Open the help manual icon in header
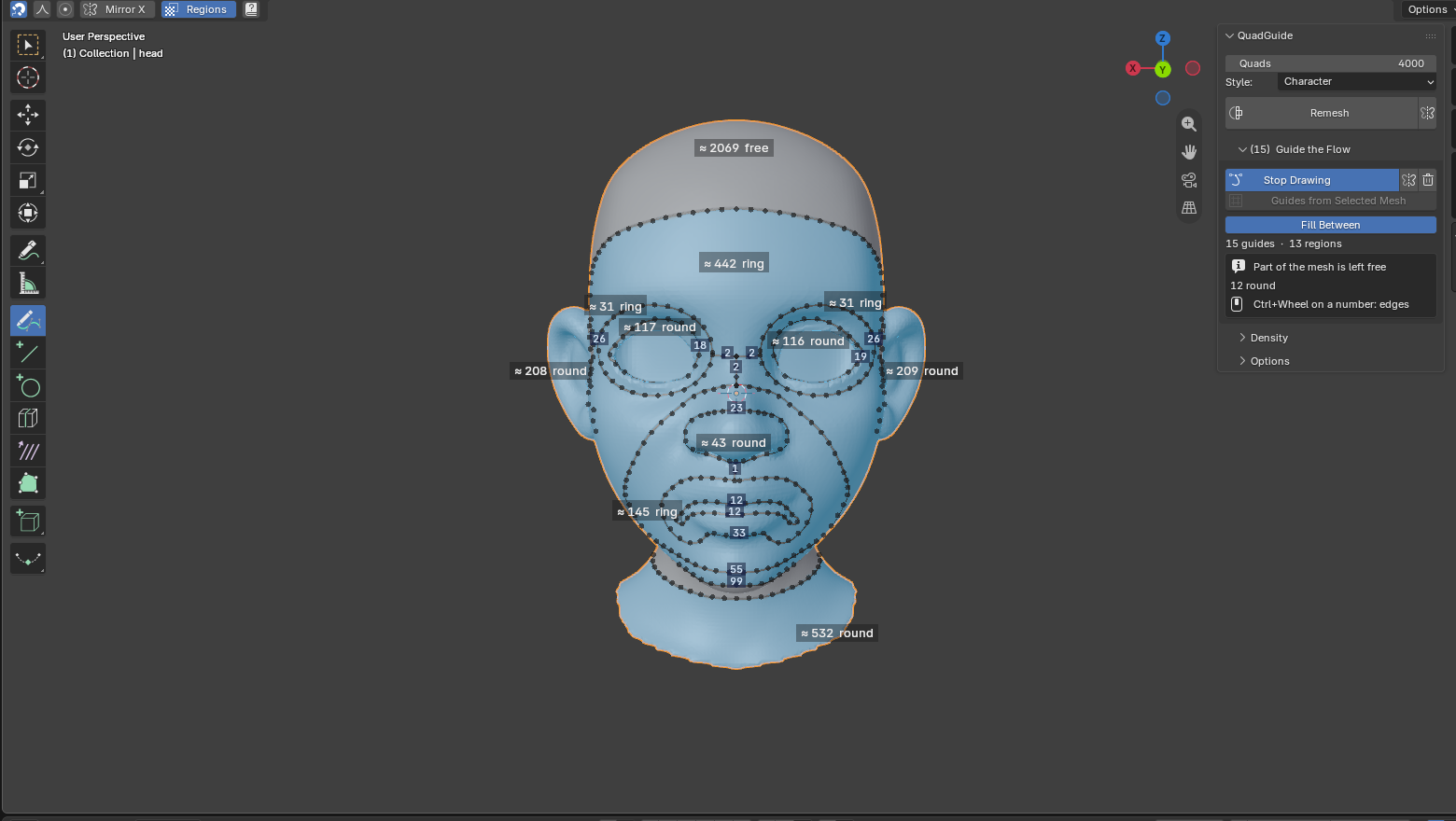The width and height of the screenshot is (1456, 821). pyautogui.click(x=251, y=9)
